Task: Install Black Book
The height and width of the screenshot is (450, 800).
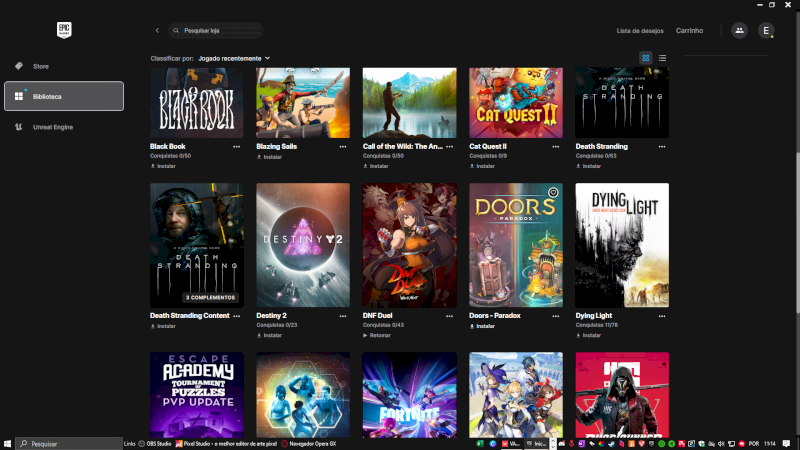Action: (x=163, y=166)
